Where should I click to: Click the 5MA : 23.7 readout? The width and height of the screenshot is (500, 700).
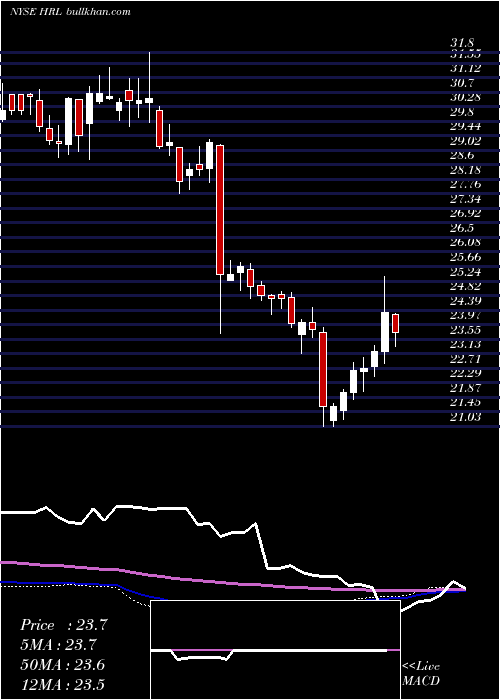pos(58,645)
